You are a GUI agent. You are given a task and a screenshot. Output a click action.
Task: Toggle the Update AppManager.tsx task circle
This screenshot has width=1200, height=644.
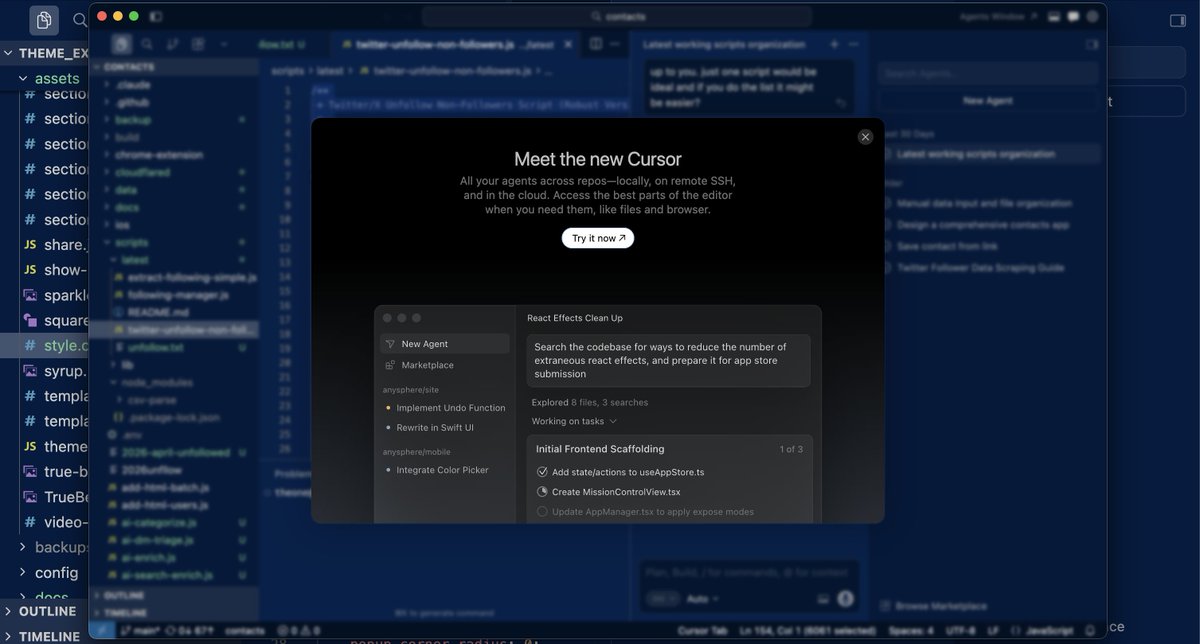tap(542, 512)
